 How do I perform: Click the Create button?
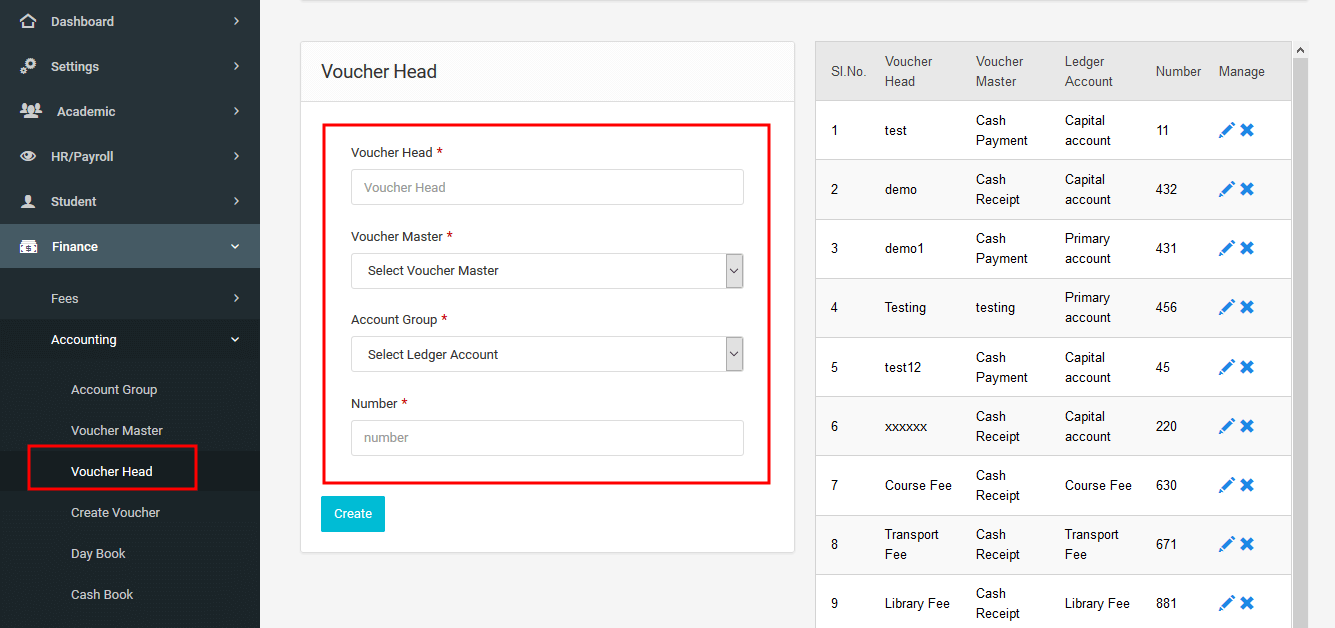[353, 514]
